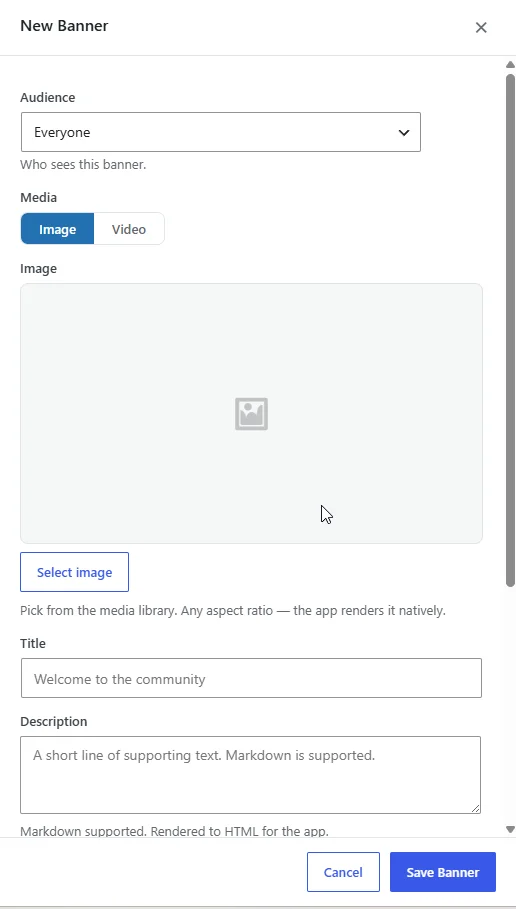Cancel the new banner
The image size is (516, 909).
[343, 872]
